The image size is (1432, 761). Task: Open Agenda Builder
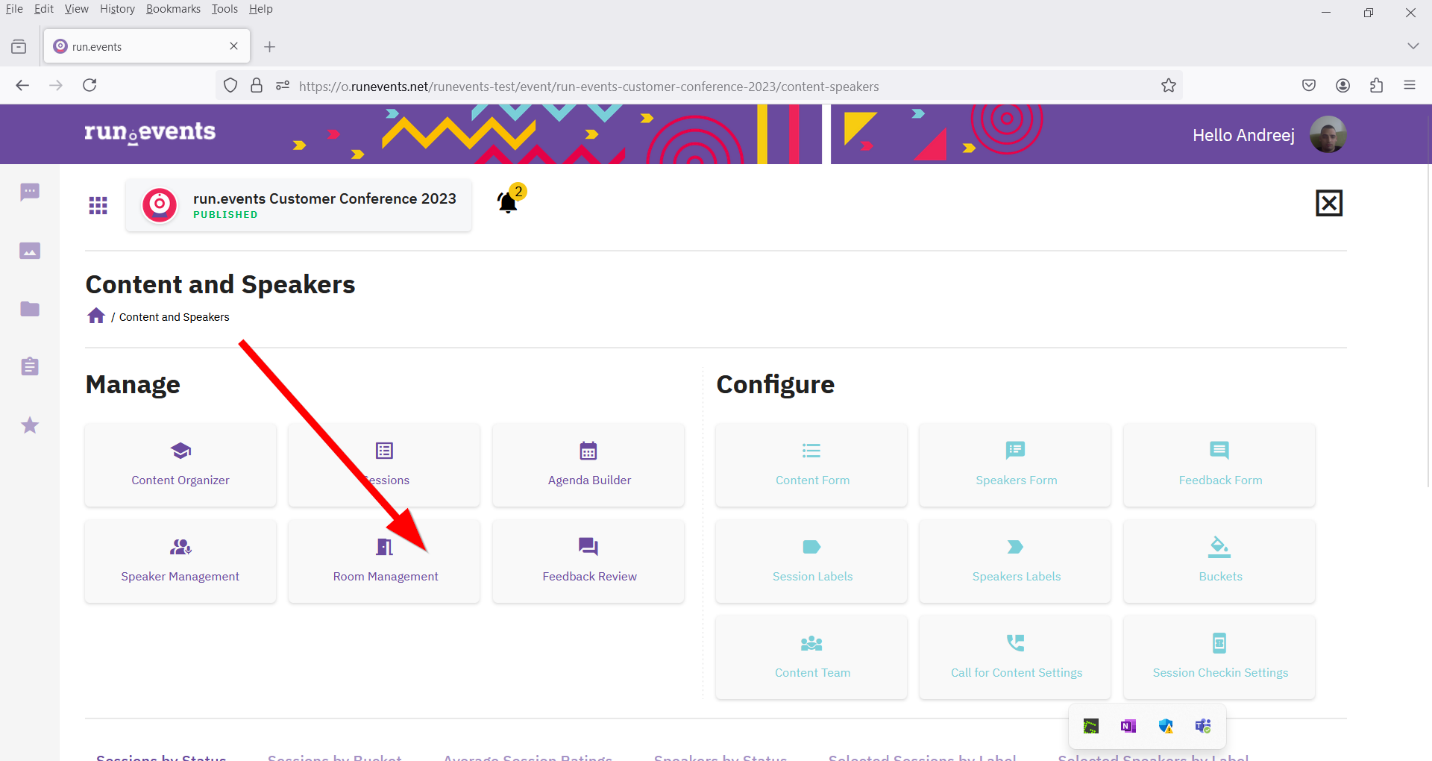pos(589,465)
